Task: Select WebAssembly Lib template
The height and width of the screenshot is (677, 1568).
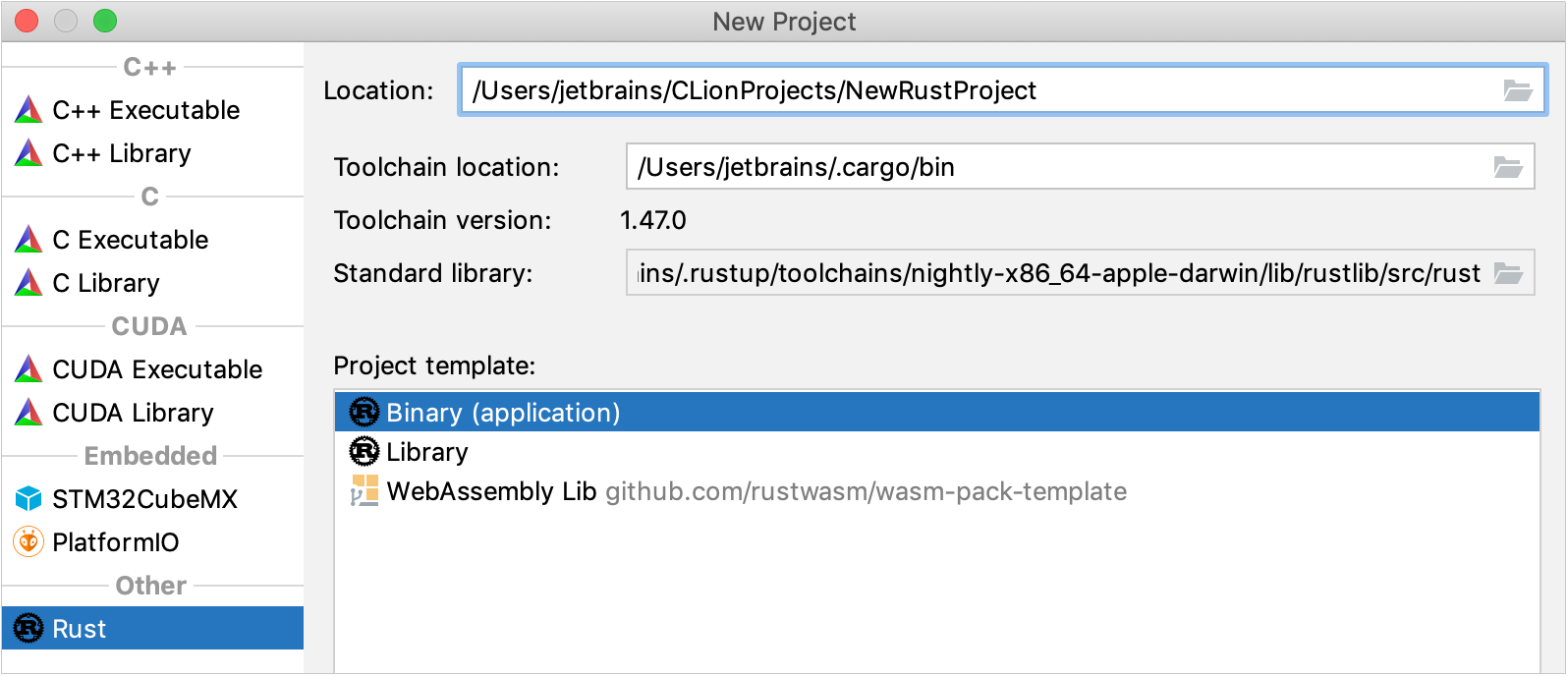Action: pos(937,490)
